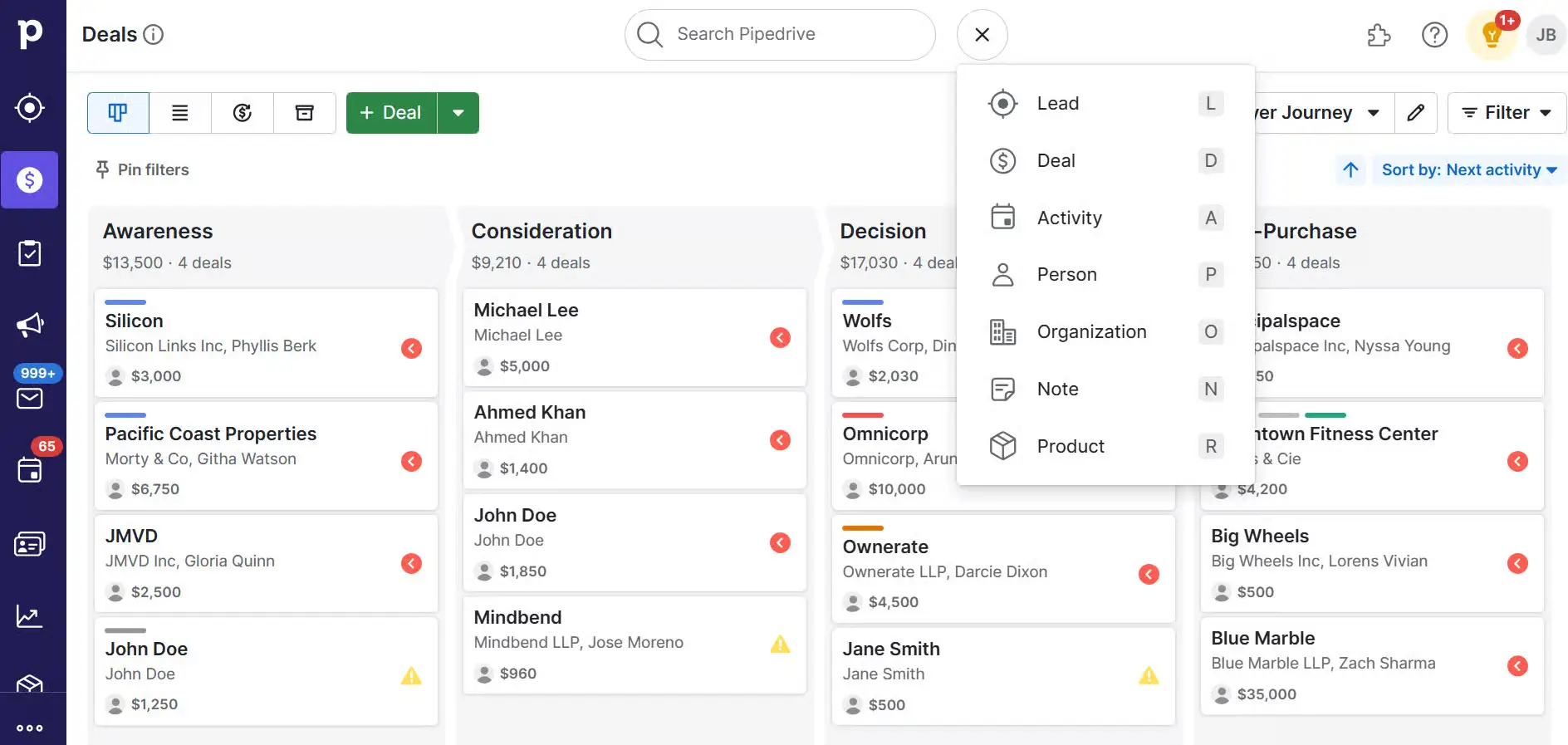This screenshot has width=1568, height=745.
Task: Focus the Search Pipedrive field
Action: pos(780,35)
